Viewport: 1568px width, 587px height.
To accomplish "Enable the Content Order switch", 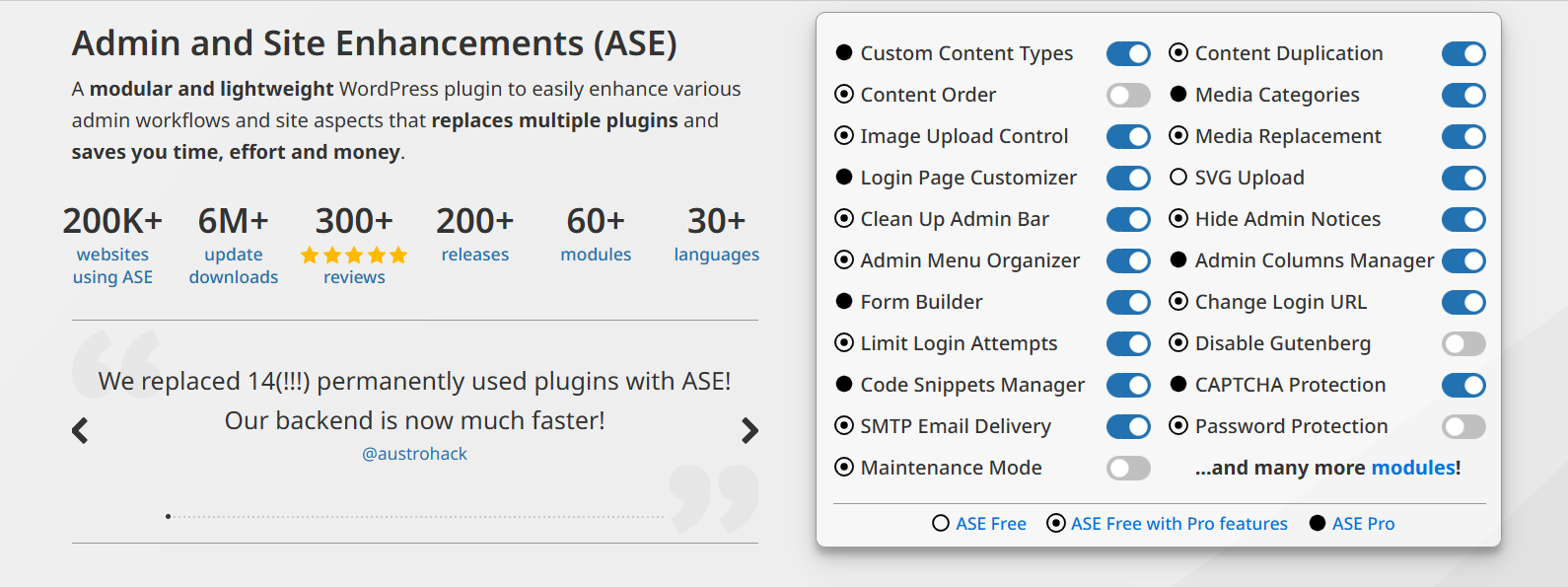I will [1128, 95].
